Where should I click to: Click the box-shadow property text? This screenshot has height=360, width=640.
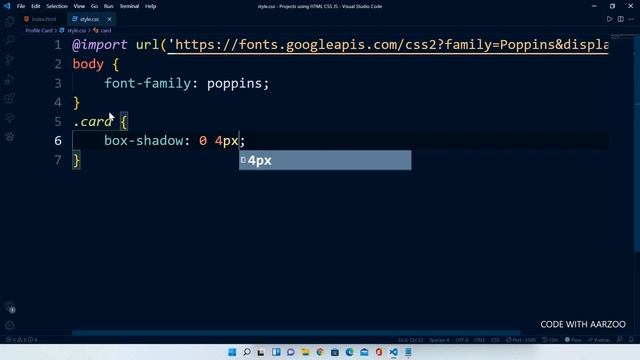point(144,141)
